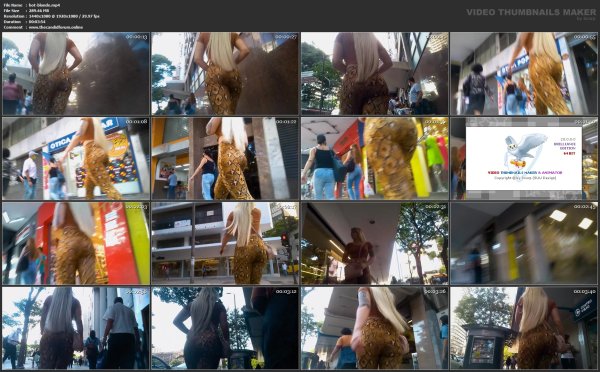600x372 pixels.
Task: Select the thumbnail showing the OTICA storefront sign
Action: (x=75, y=158)
